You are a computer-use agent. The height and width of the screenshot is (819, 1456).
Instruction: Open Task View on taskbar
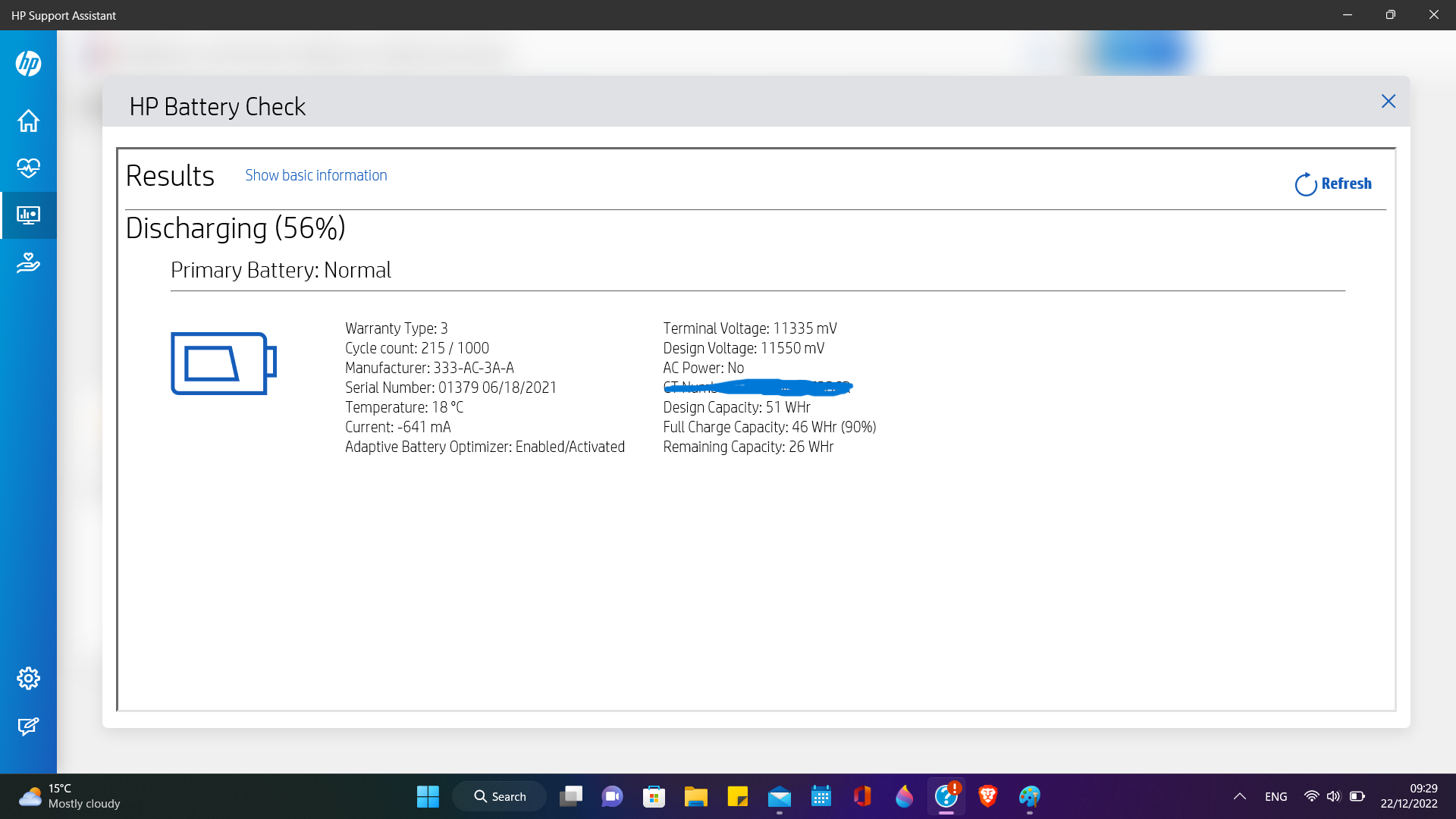(x=570, y=796)
